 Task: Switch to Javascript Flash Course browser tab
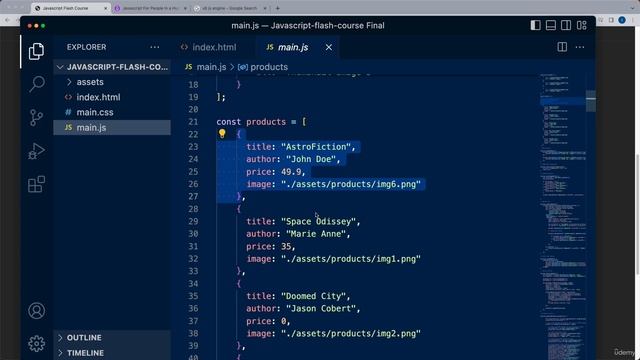(x=70, y=8)
